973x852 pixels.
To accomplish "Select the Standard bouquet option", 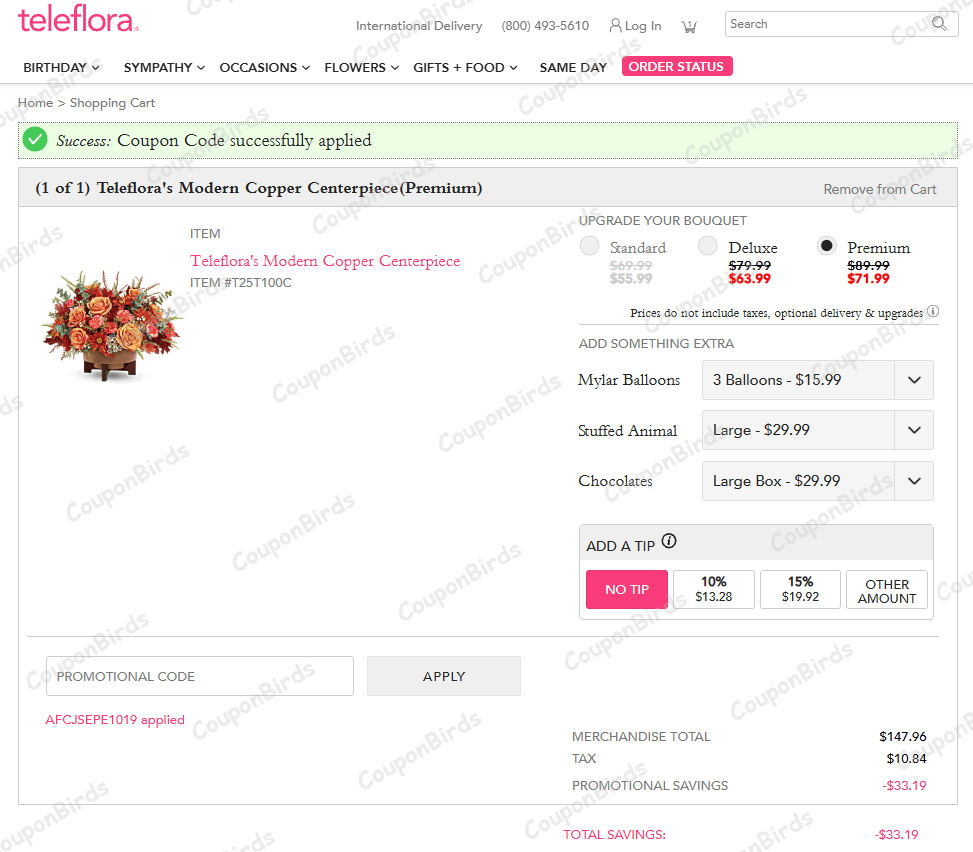I will 590,245.
